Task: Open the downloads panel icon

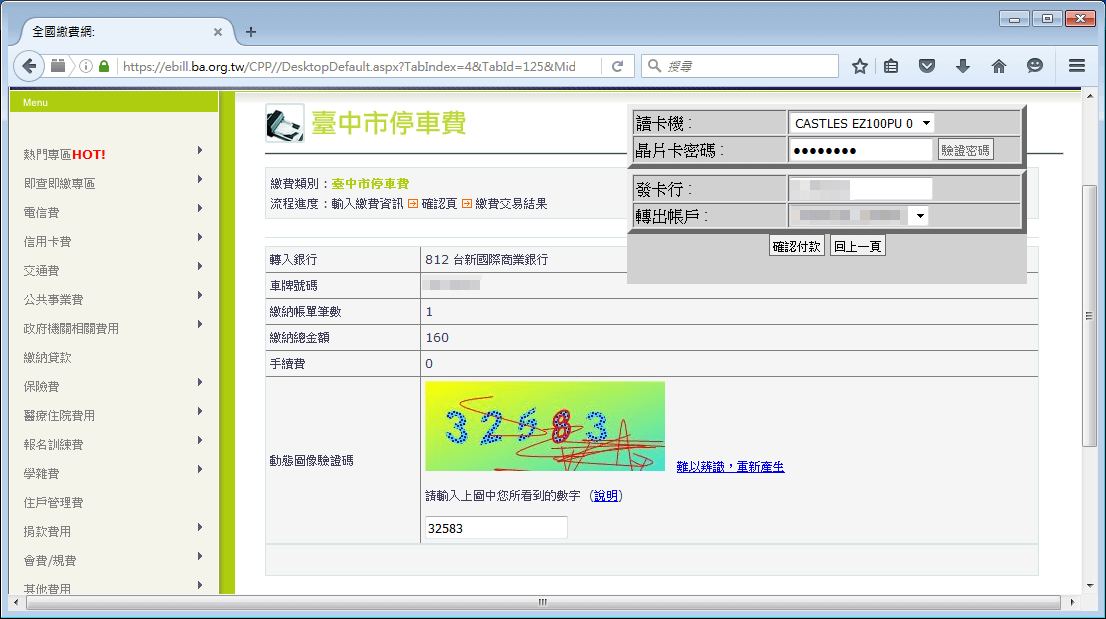Action: pyautogui.click(x=962, y=65)
